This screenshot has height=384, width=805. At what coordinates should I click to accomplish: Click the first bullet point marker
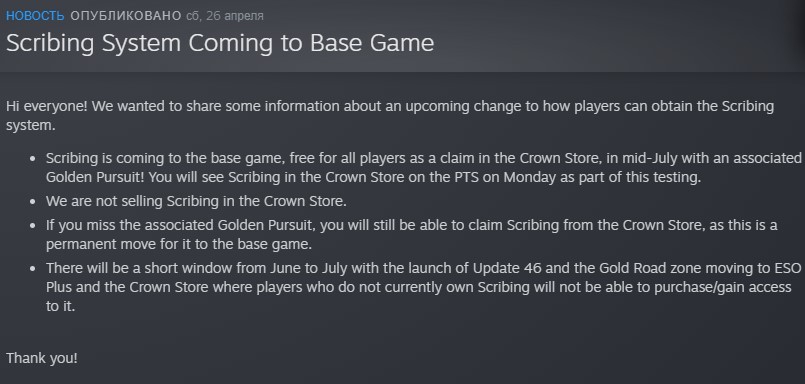[33, 159]
